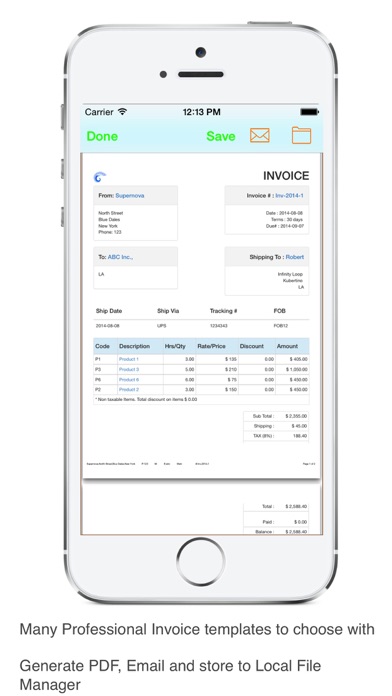Select the Product 3 link
The width and height of the screenshot is (392, 696).
(x=129, y=369)
